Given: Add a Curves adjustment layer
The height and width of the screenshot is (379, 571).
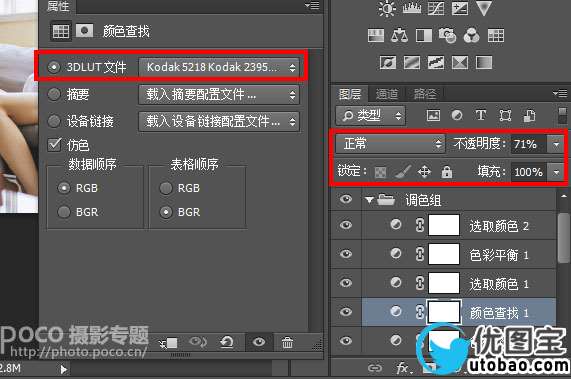Looking at the screenshot, I should coord(436,8).
